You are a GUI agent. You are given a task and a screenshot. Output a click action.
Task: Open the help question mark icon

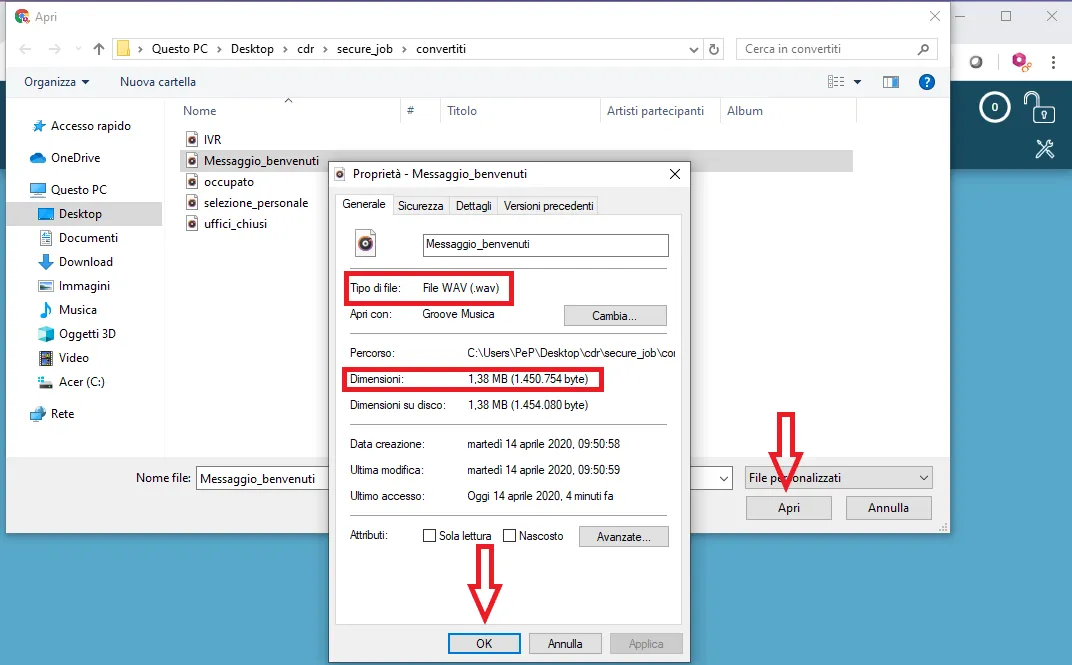click(926, 82)
